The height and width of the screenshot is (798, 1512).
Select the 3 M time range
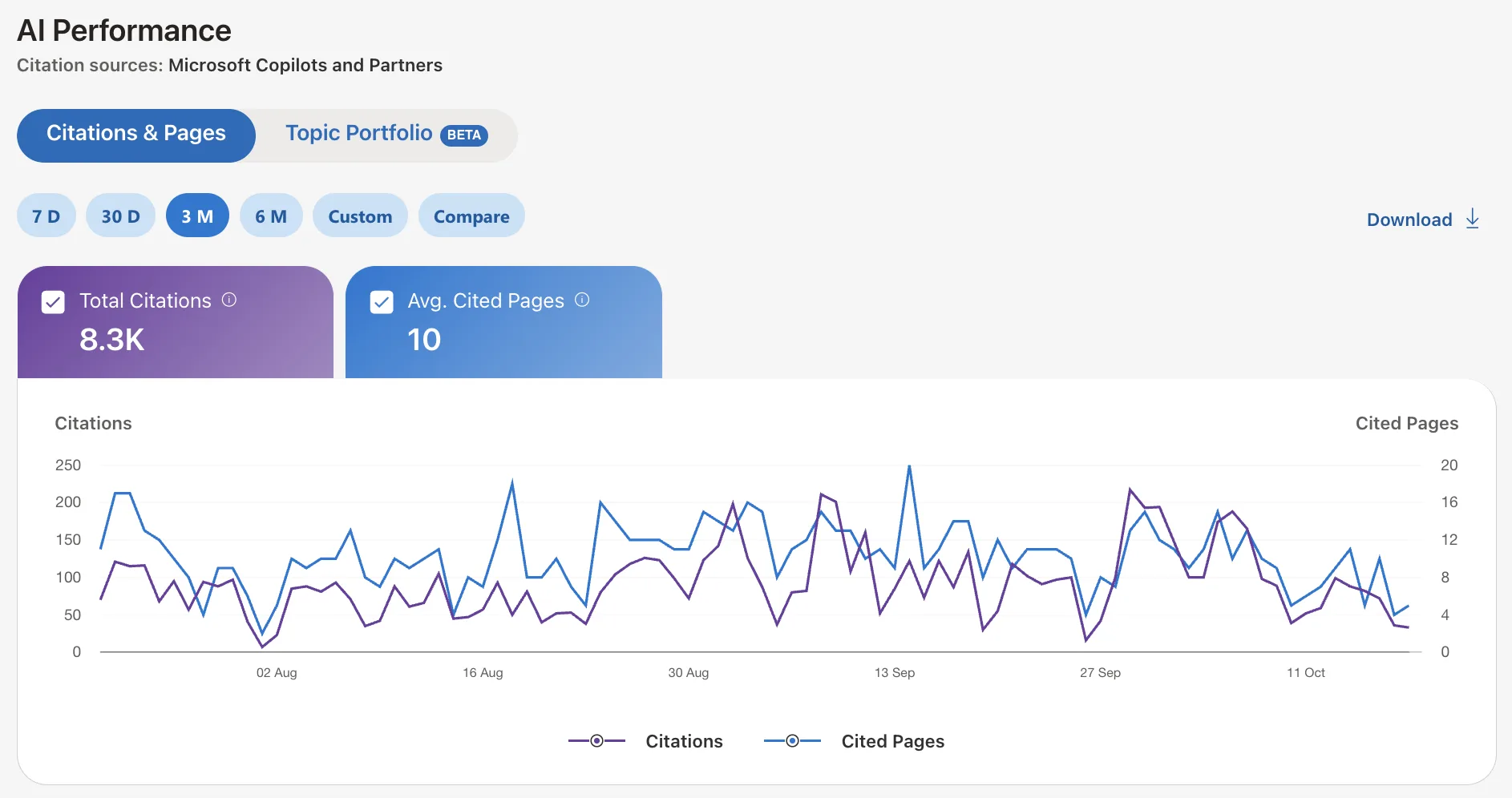pyautogui.click(x=197, y=216)
